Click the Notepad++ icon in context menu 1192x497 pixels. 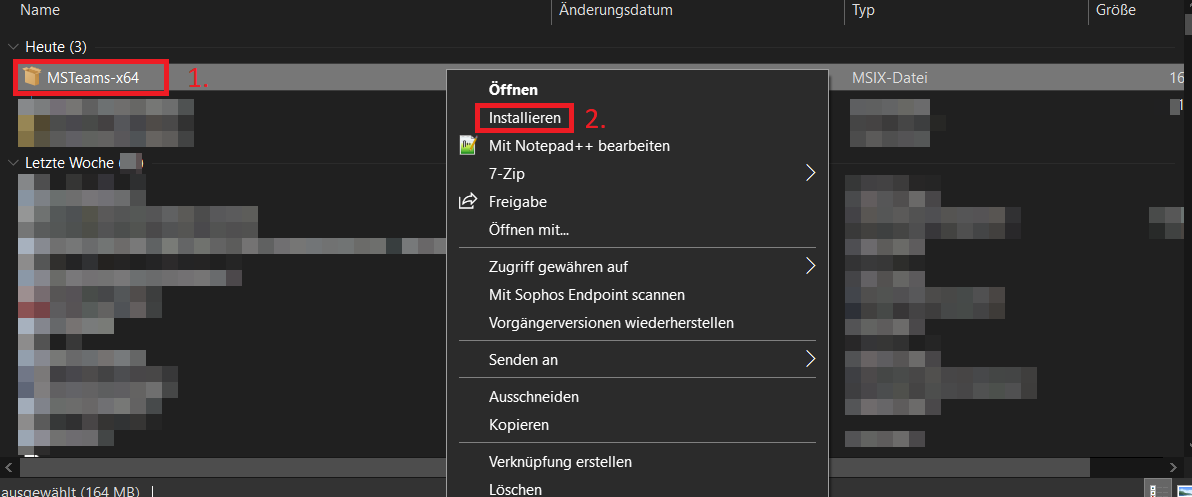coord(468,145)
